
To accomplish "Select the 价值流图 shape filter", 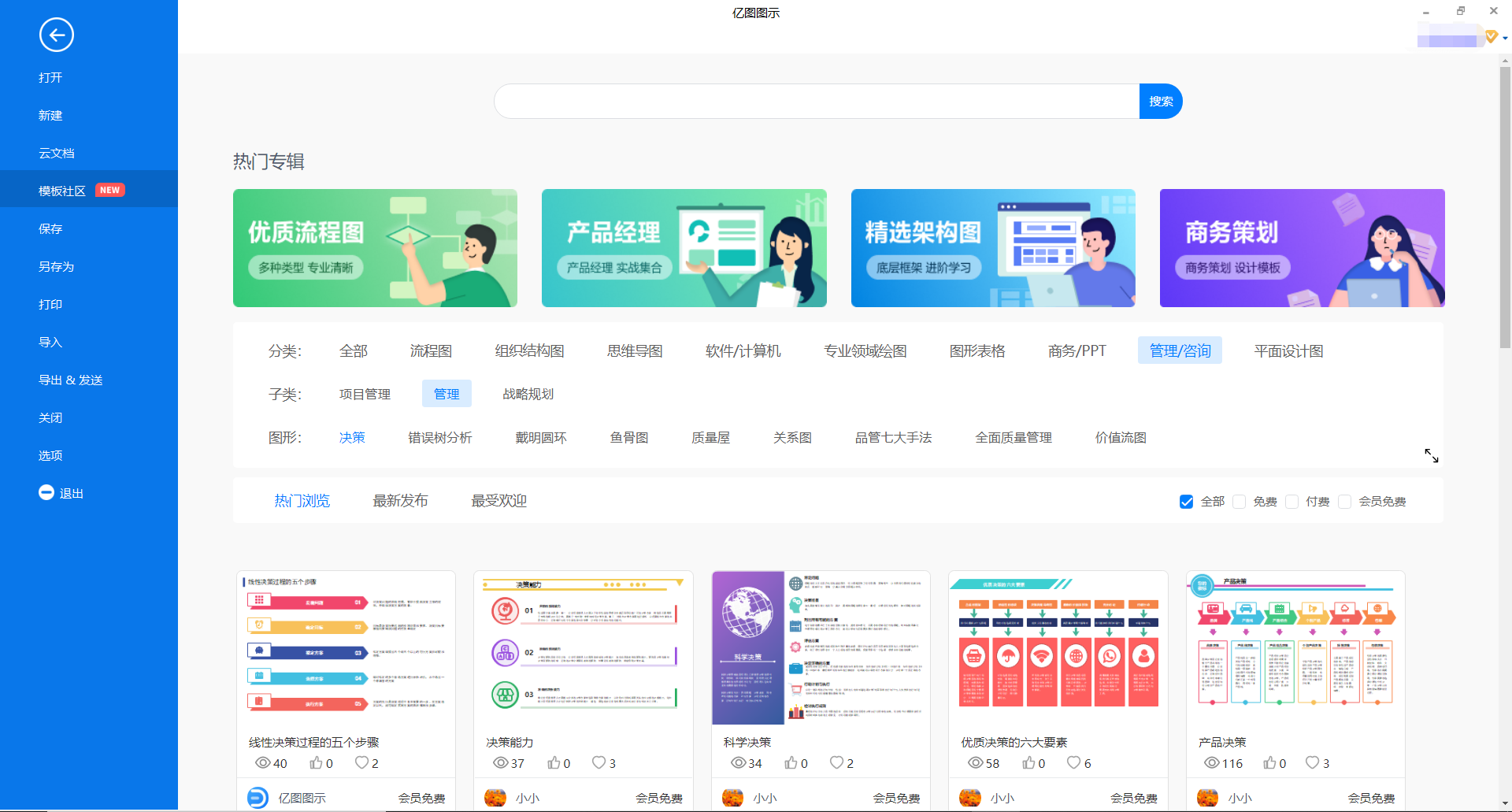I will [x=1121, y=437].
